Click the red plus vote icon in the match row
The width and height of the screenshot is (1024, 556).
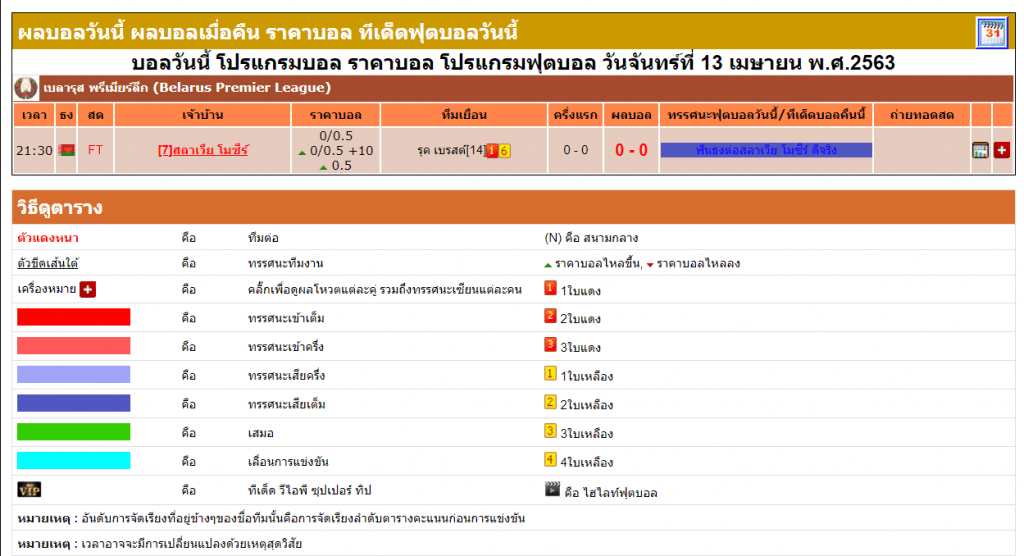click(1002, 150)
